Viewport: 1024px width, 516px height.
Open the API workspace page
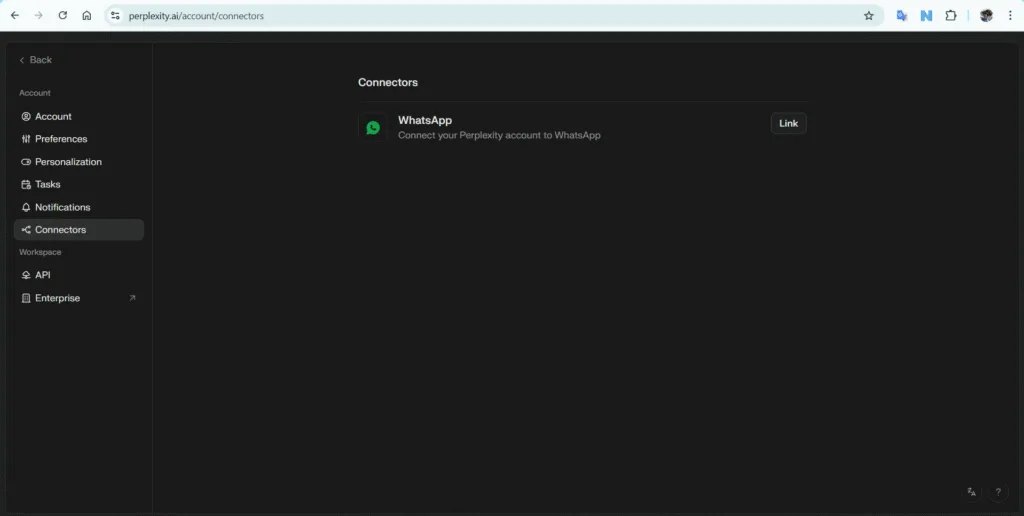coord(78,275)
